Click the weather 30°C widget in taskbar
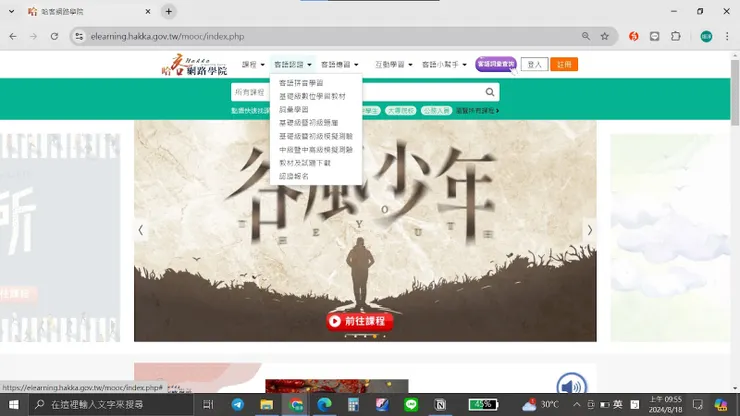Screen dimensions: 740x416 coord(540,405)
